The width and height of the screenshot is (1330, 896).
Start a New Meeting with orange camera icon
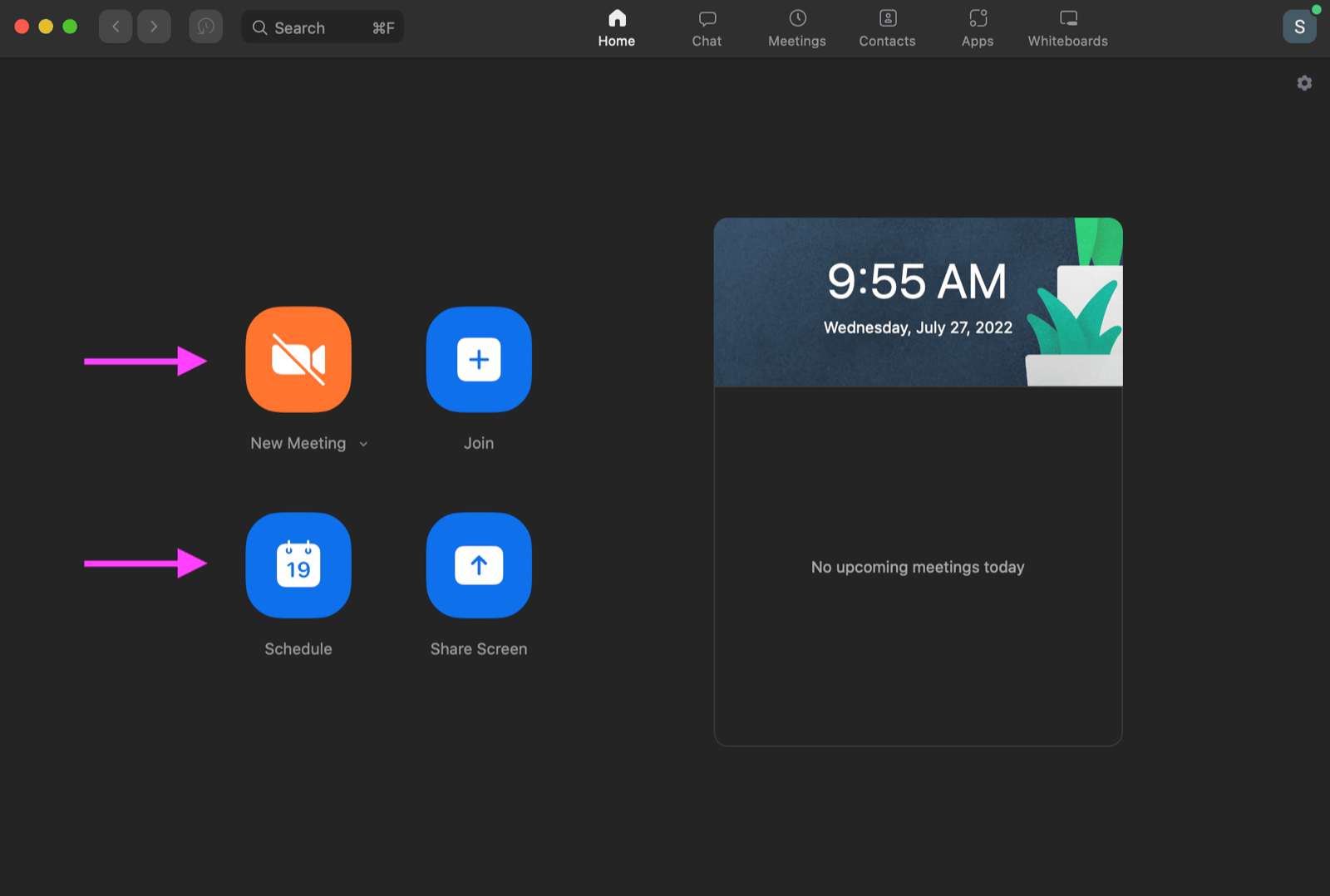298,359
